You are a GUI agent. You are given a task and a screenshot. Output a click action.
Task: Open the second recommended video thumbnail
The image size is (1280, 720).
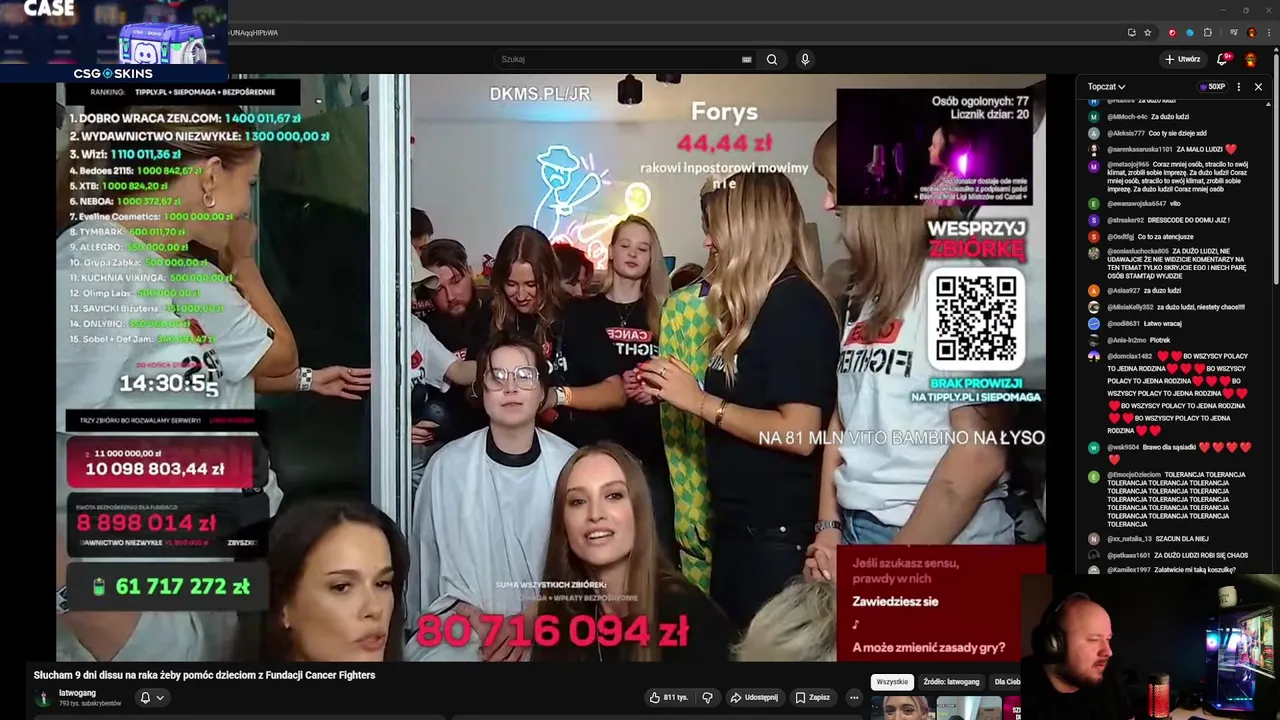tap(969, 708)
